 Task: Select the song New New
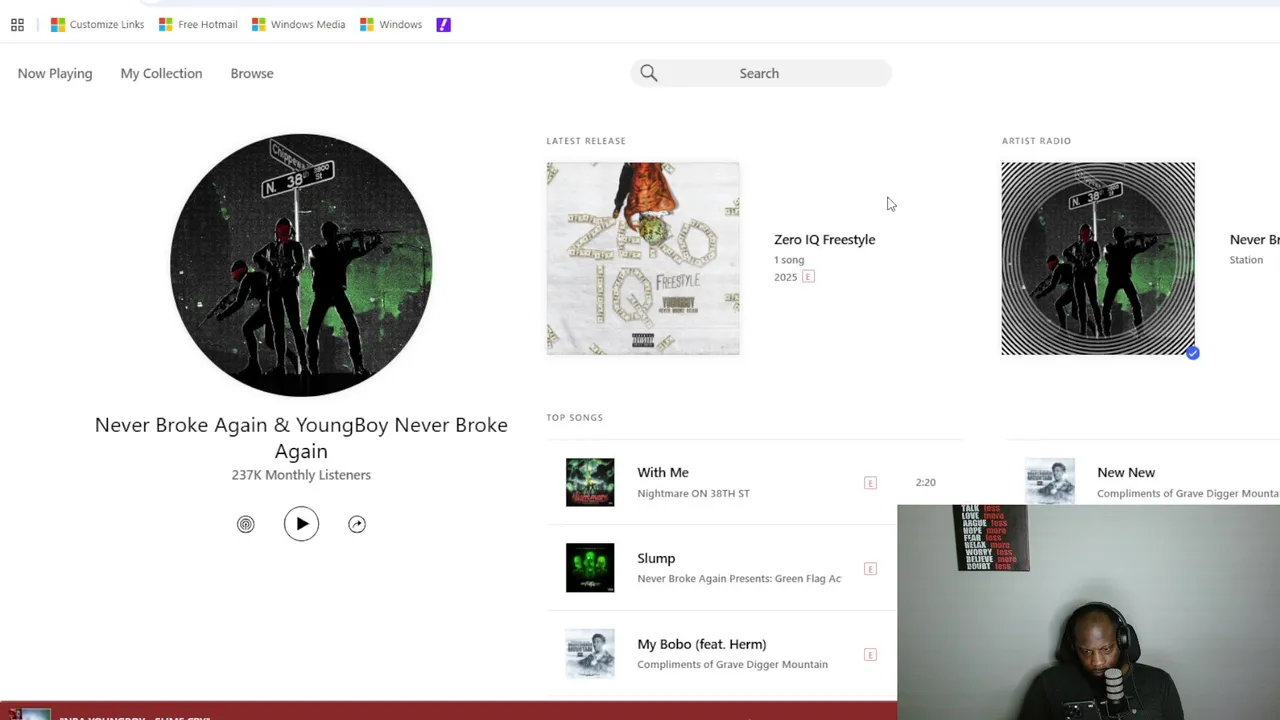(1126, 472)
